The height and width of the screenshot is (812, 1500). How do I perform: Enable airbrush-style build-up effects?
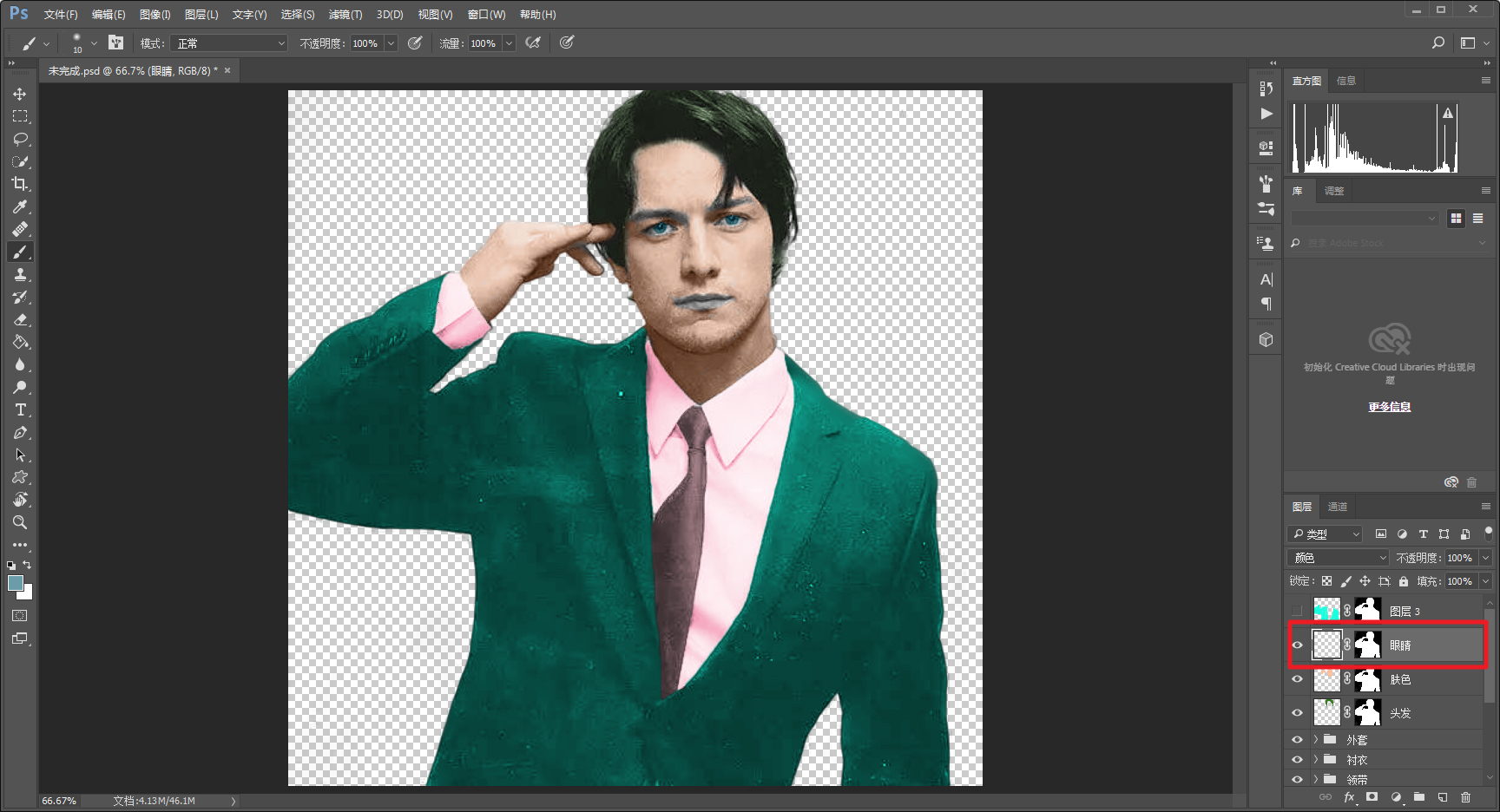pos(533,43)
